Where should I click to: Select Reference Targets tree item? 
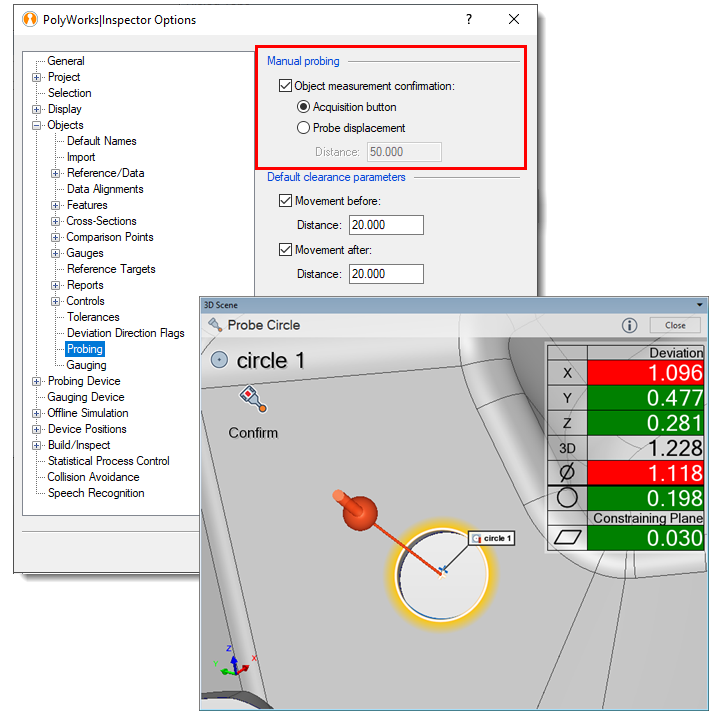111,269
